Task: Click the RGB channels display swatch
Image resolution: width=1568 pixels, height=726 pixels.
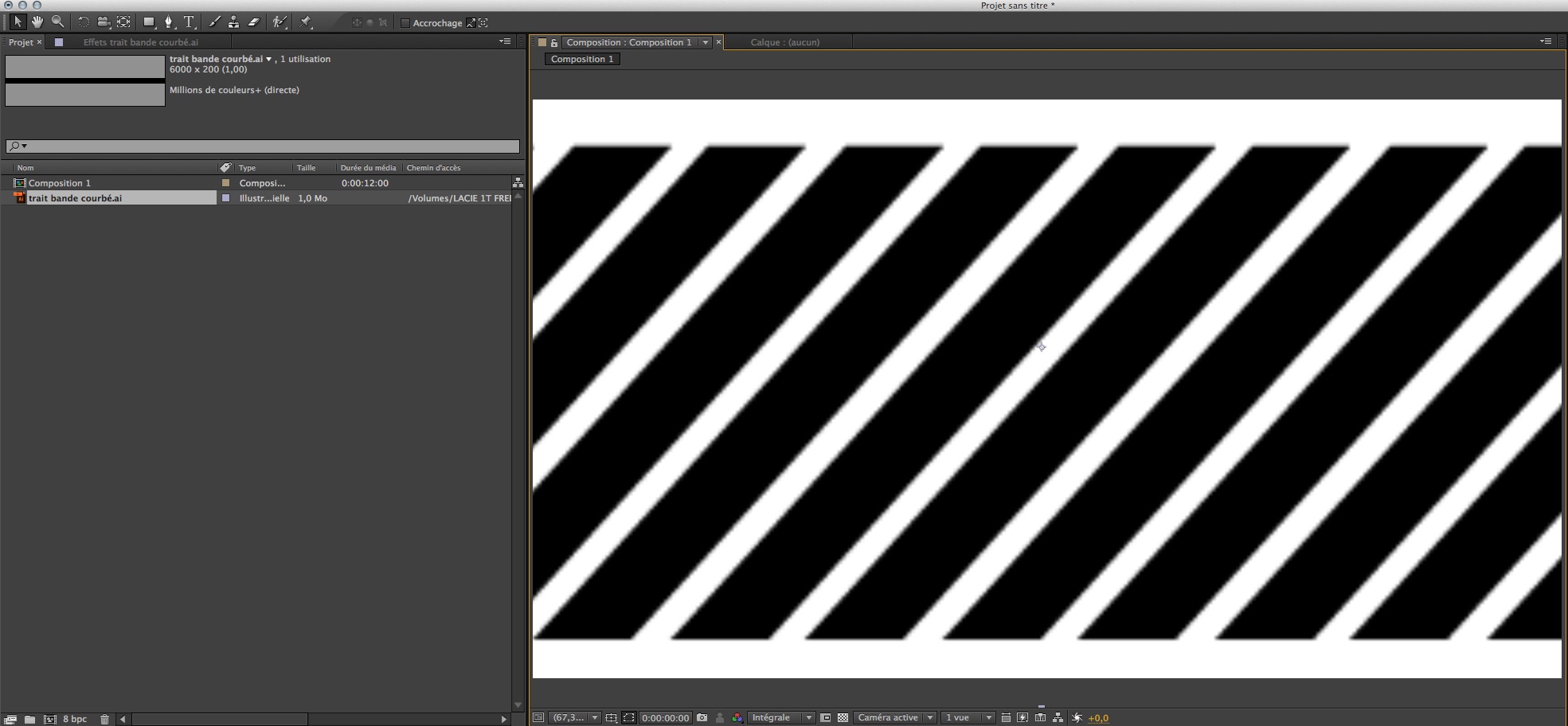Action: [x=737, y=717]
